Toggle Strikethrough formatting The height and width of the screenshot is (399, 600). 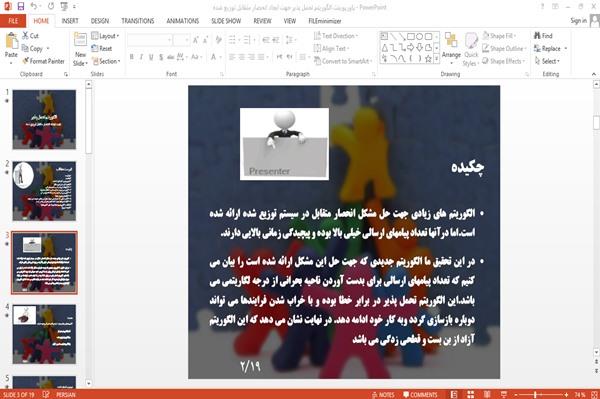coord(171,57)
